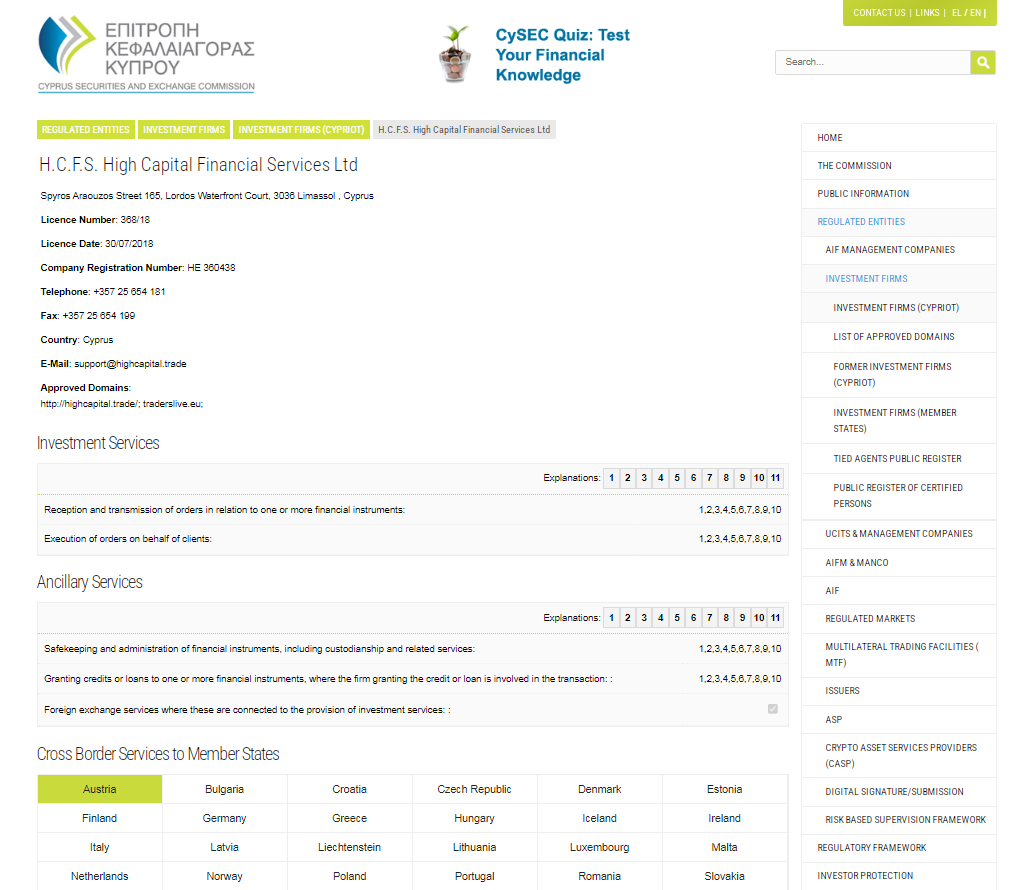Screen dimensions: 1015x890
Task: Open Ancillary Services explanation 11
Action: pyautogui.click(x=775, y=617)
